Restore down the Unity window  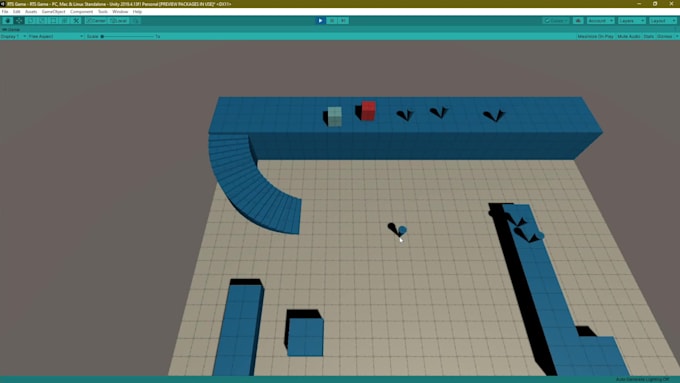pos(655,4)
